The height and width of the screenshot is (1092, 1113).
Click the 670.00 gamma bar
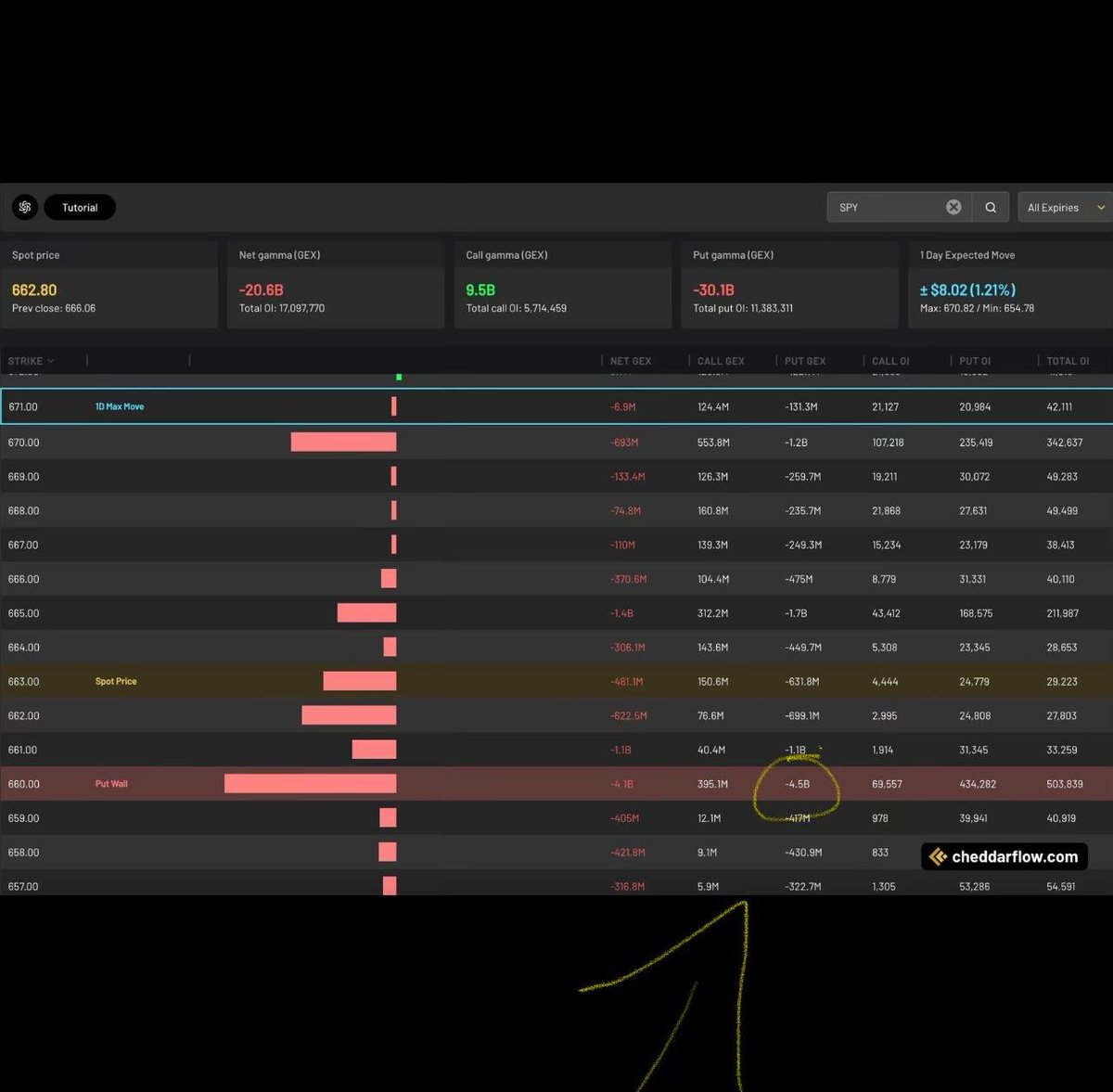pyautogui.click(x=343, y=443)
